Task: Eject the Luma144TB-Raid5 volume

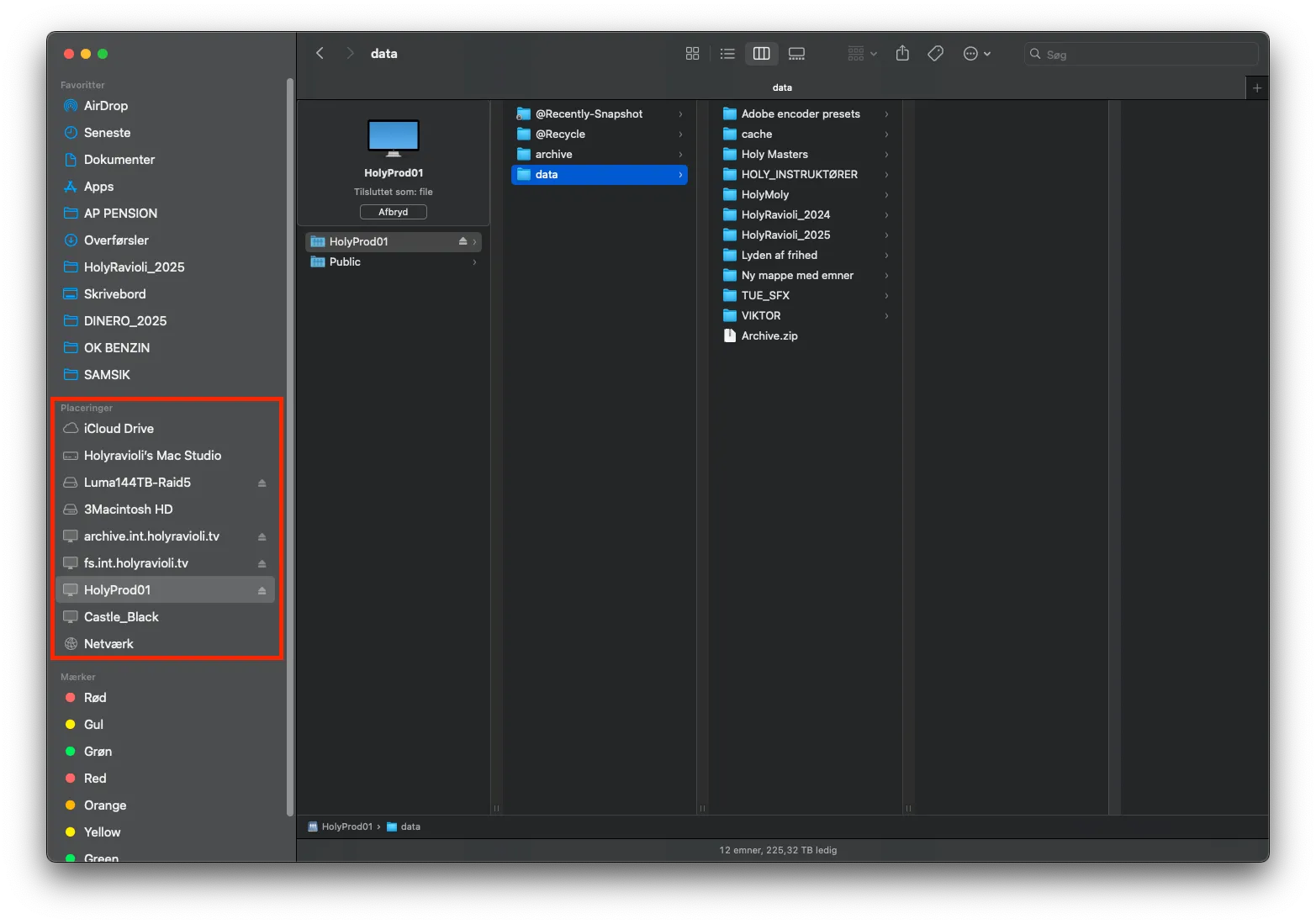Action: pyautogui.click(x=262, y=483)
